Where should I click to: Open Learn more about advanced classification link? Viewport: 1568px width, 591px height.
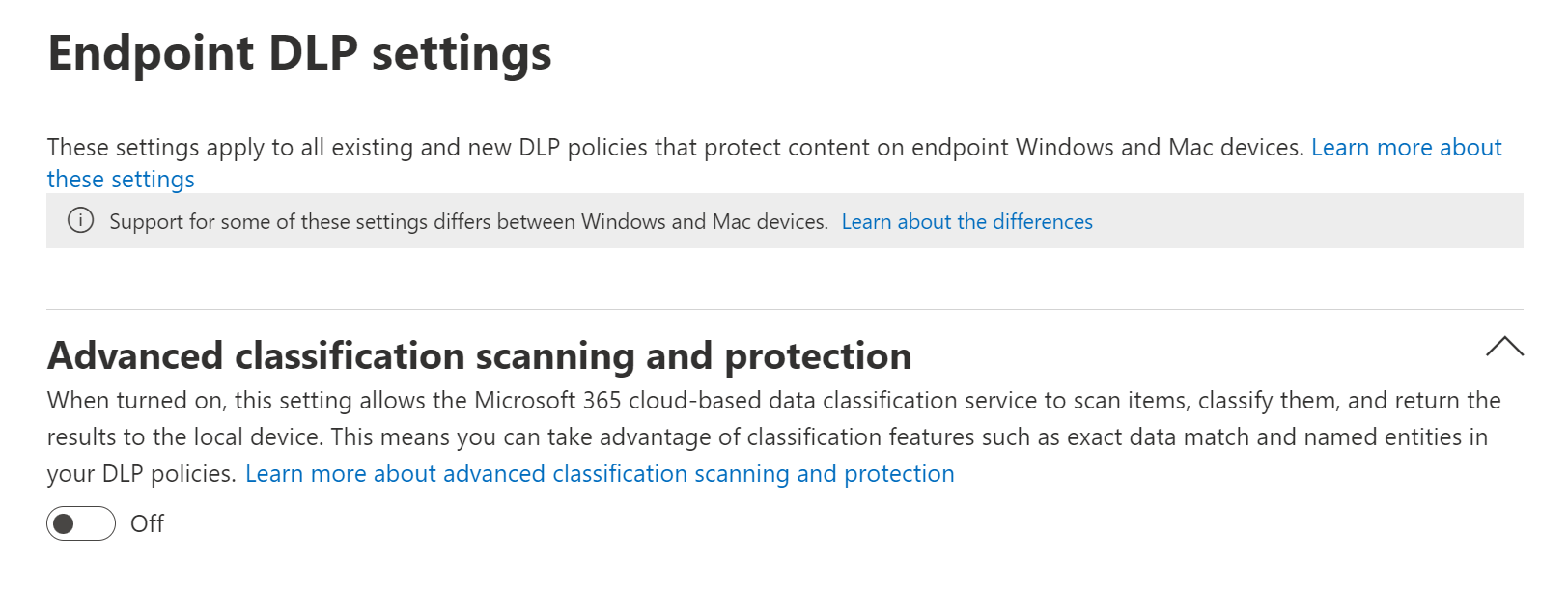(x=600, y=474)
